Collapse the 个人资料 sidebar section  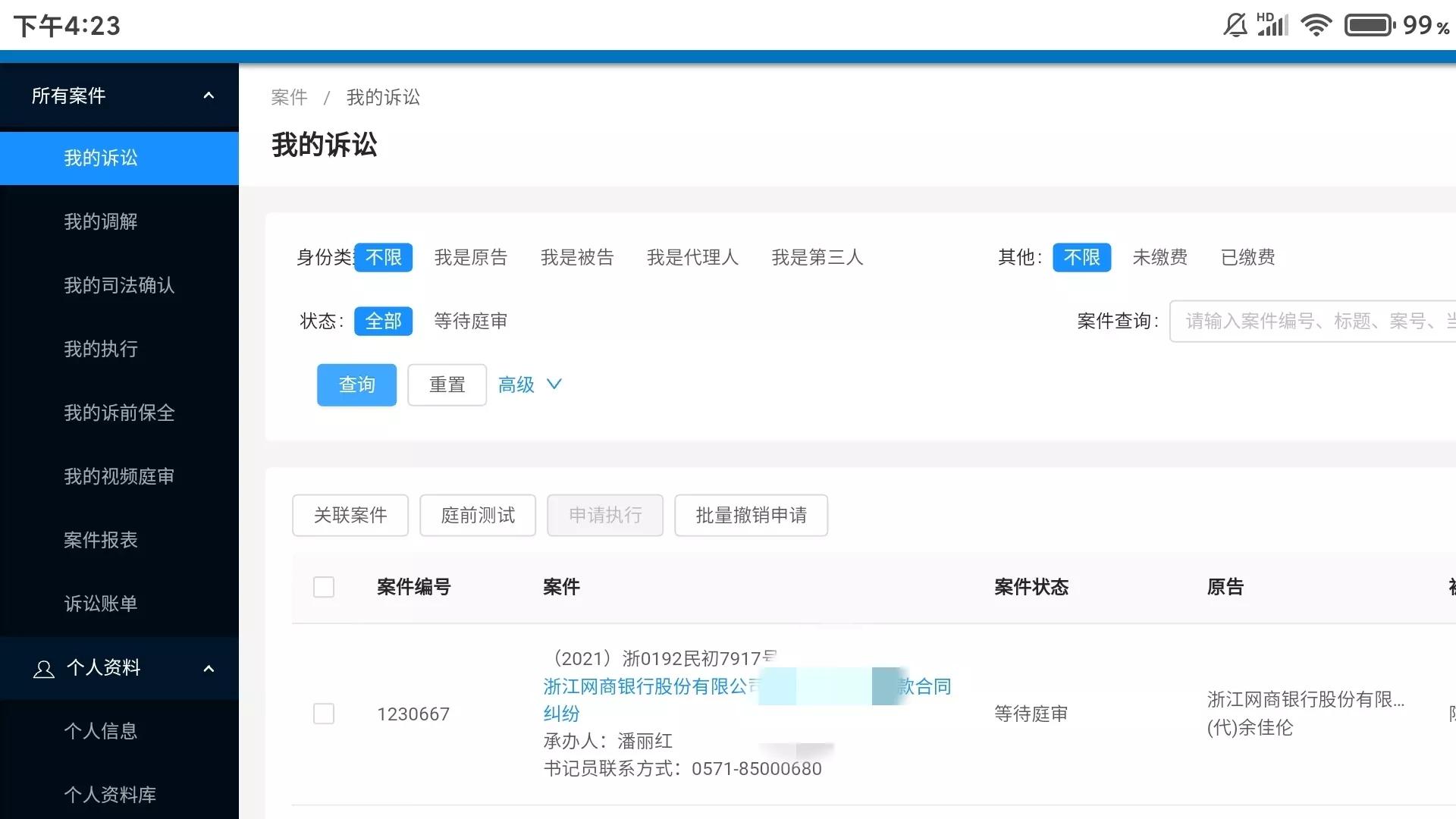(209, 668)
